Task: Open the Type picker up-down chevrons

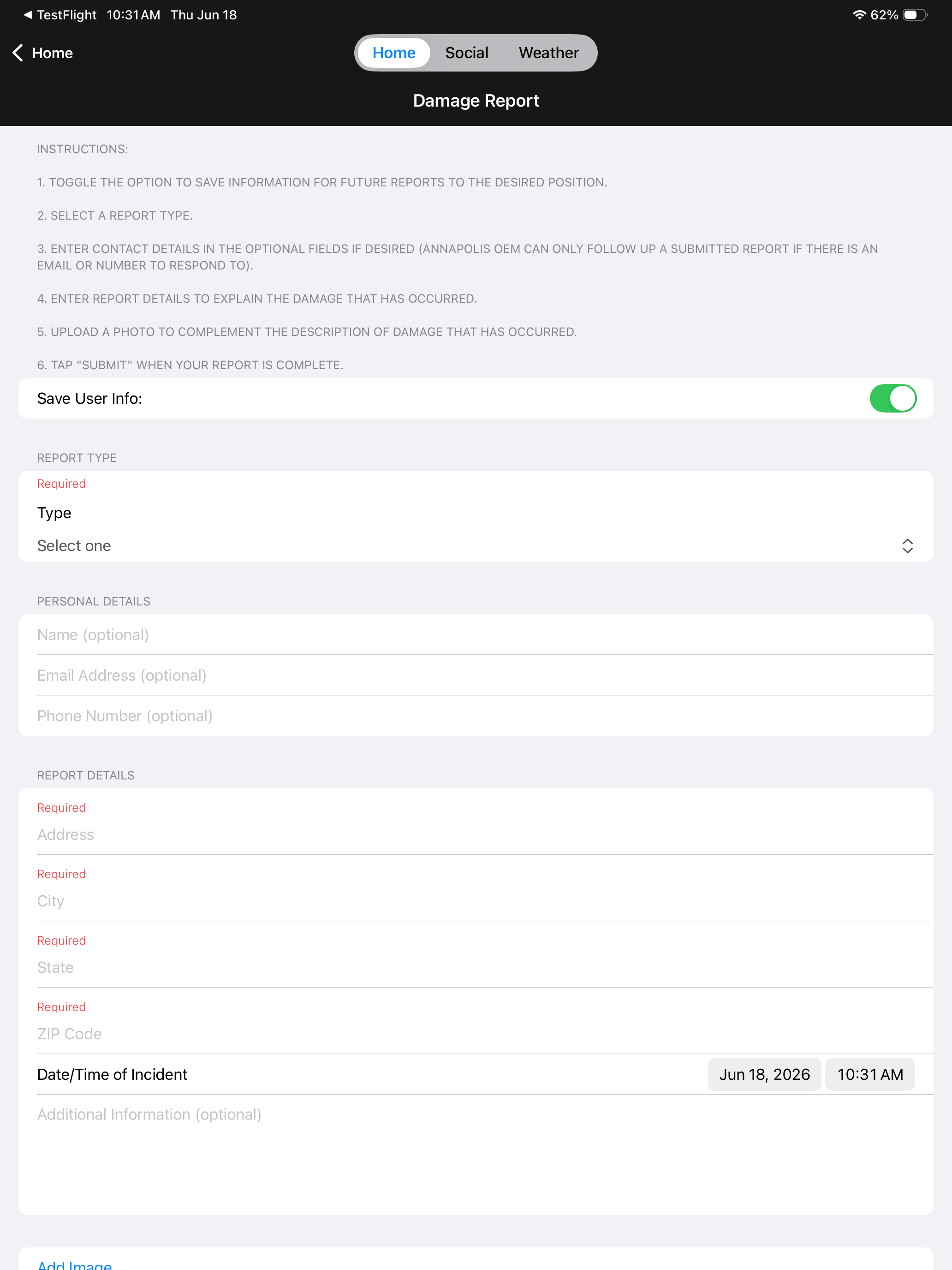Action: tap(907, 546)
